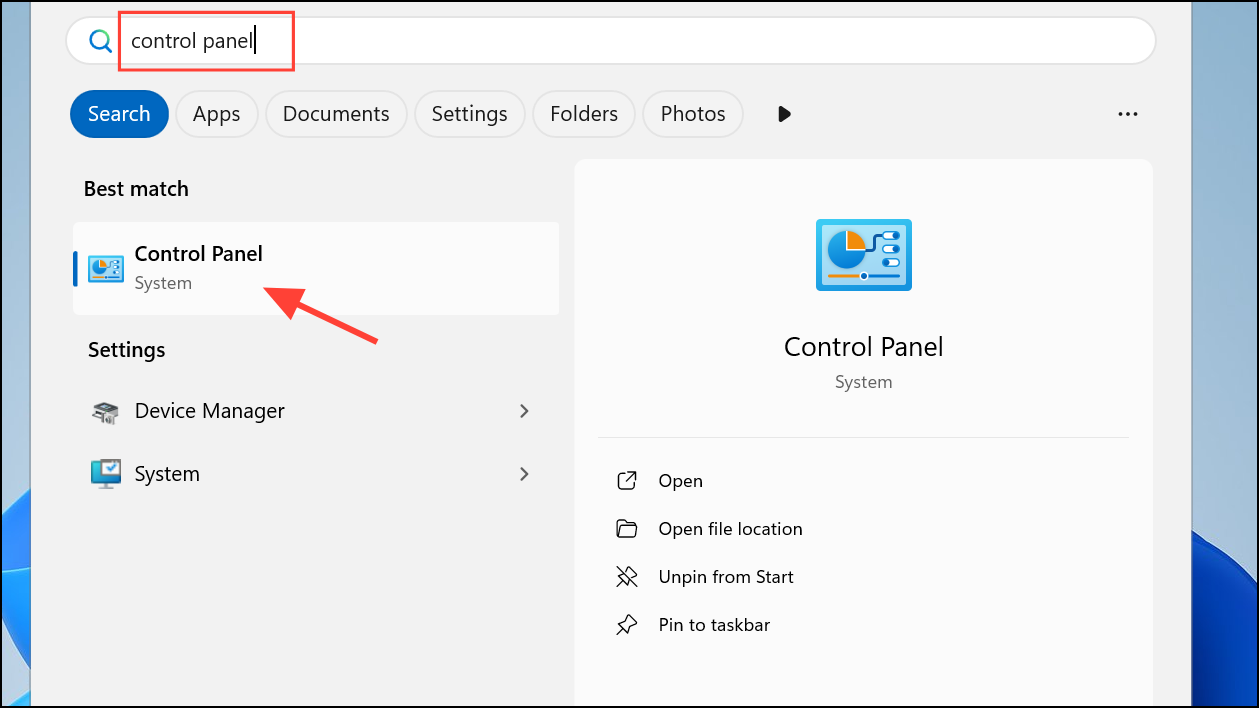Switch to the Apps filter tab

217,114
